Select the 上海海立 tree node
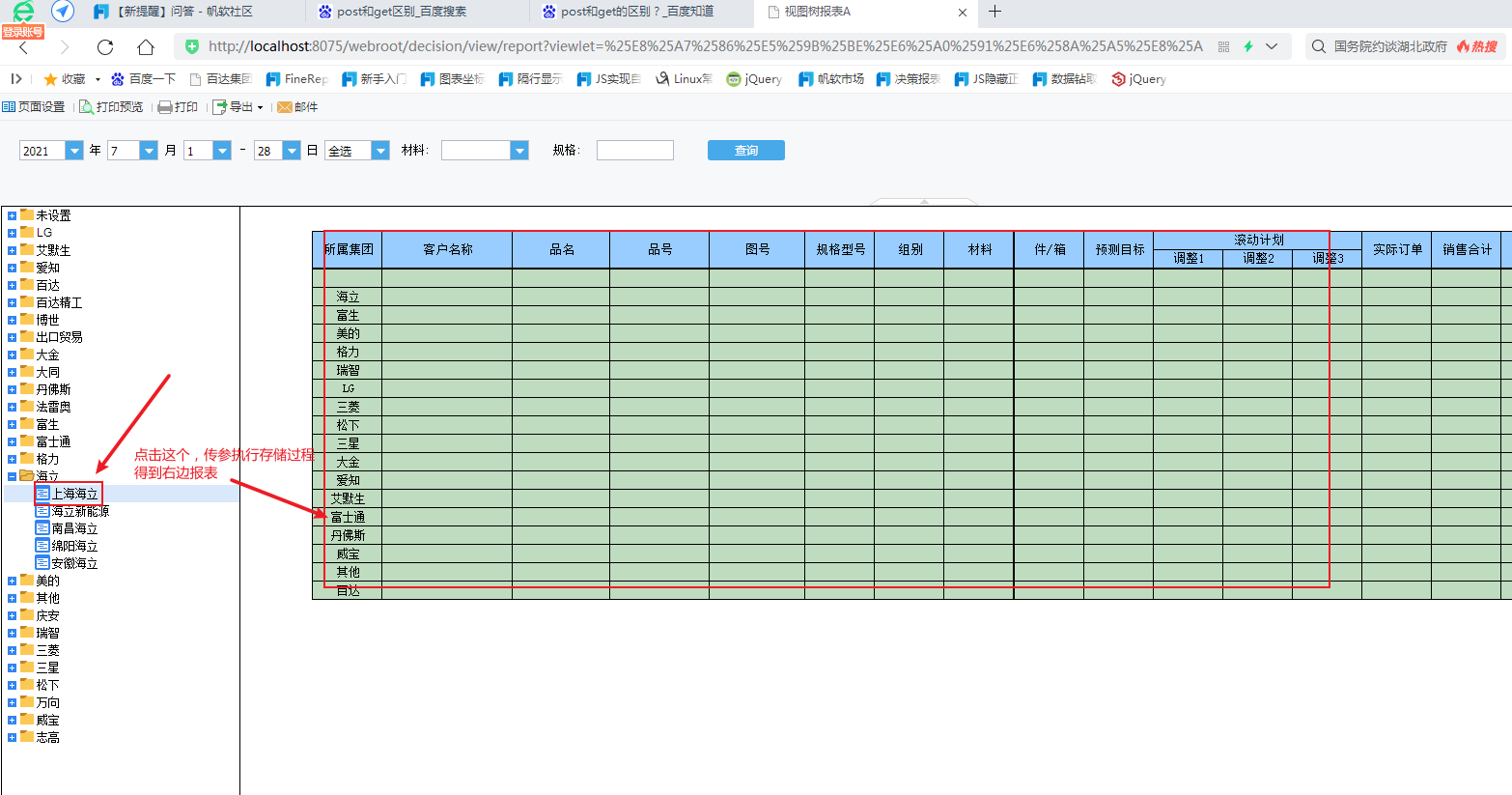Viewport: 1512px width, 795px height. 74,494
